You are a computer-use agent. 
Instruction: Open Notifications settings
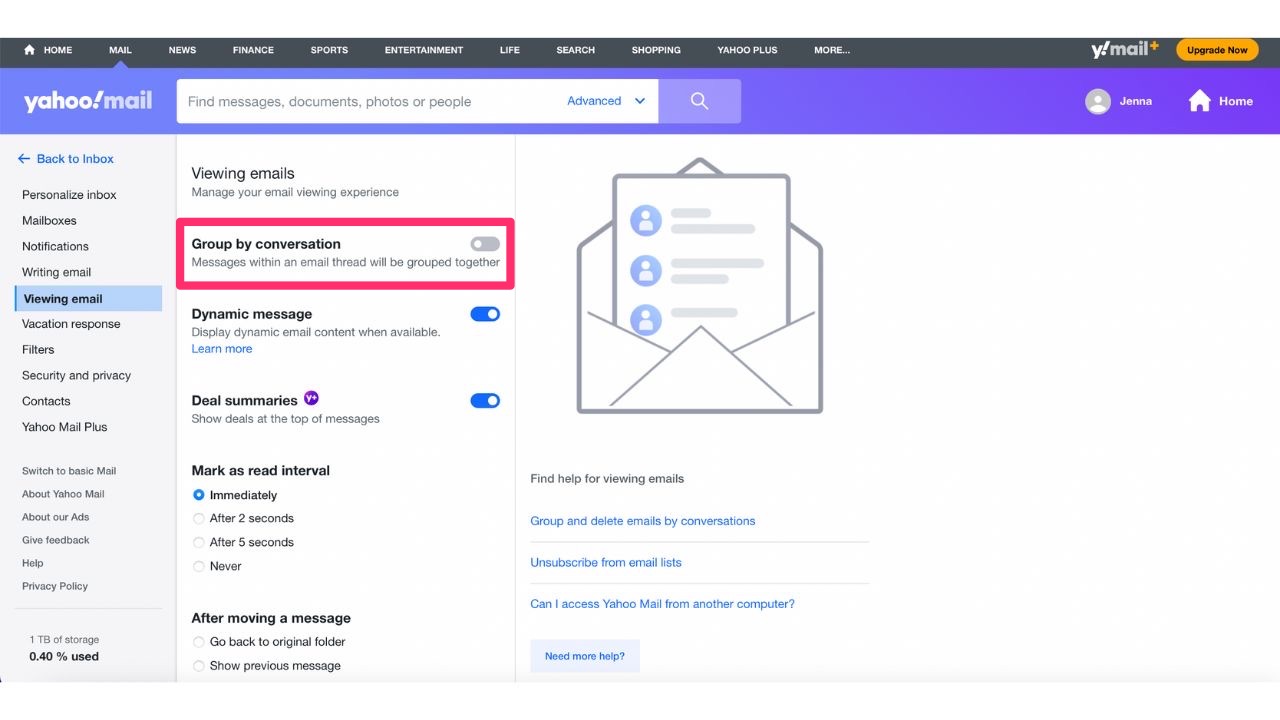tap(55, 246)
